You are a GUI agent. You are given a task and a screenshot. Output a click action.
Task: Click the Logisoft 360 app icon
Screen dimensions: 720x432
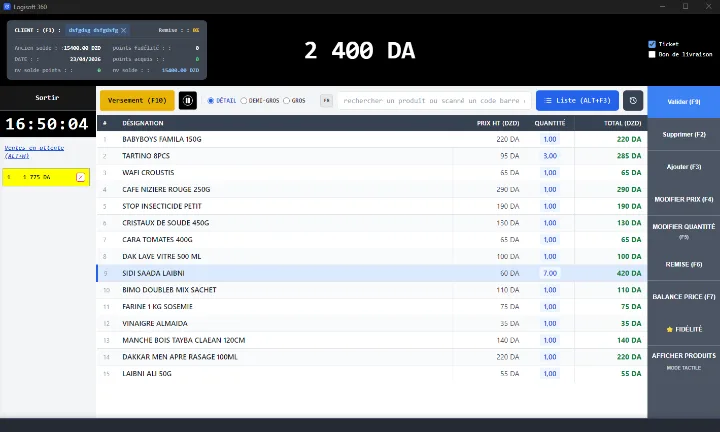click(x=6, y=6)
